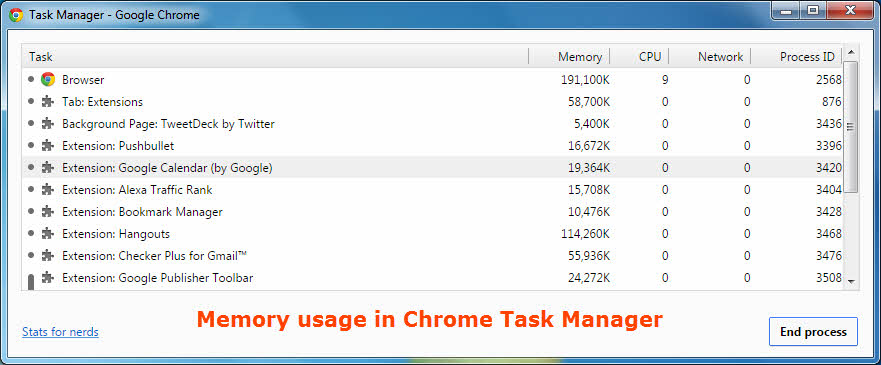Screen dimensions: 881x365
Task: Click puzzle icon of Hangouts extension
Action: click(48, 234)
